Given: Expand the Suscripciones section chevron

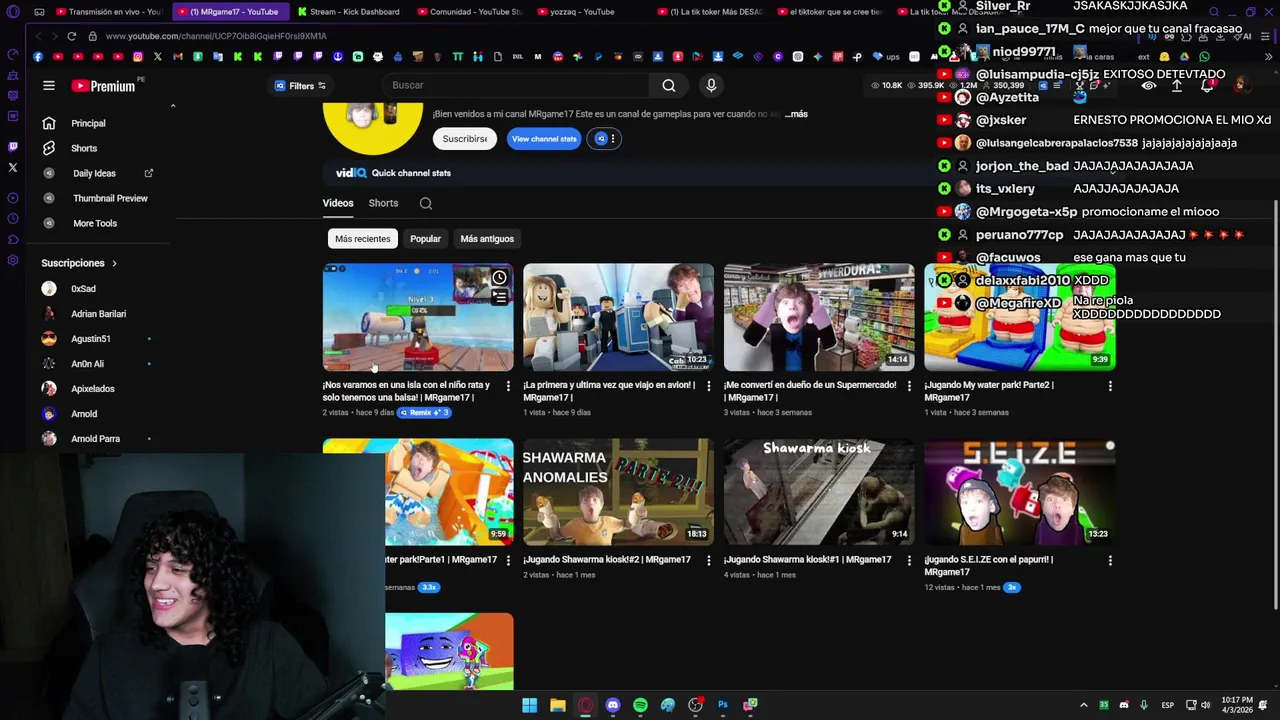Looking at the screenshot, I should [x=114, y=263].
